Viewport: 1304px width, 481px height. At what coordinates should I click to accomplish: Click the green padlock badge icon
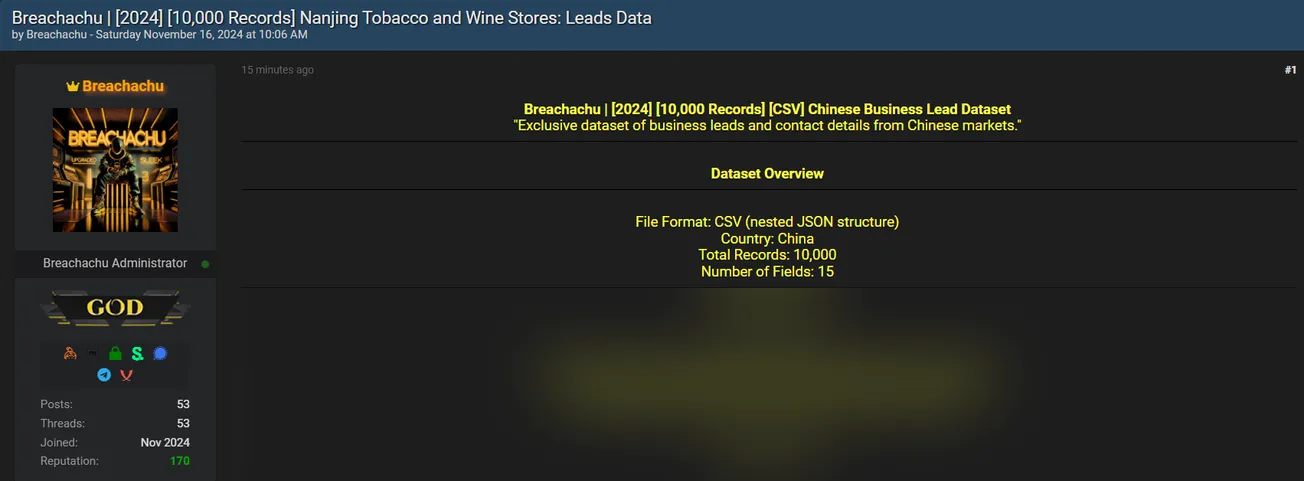(115, 353)
